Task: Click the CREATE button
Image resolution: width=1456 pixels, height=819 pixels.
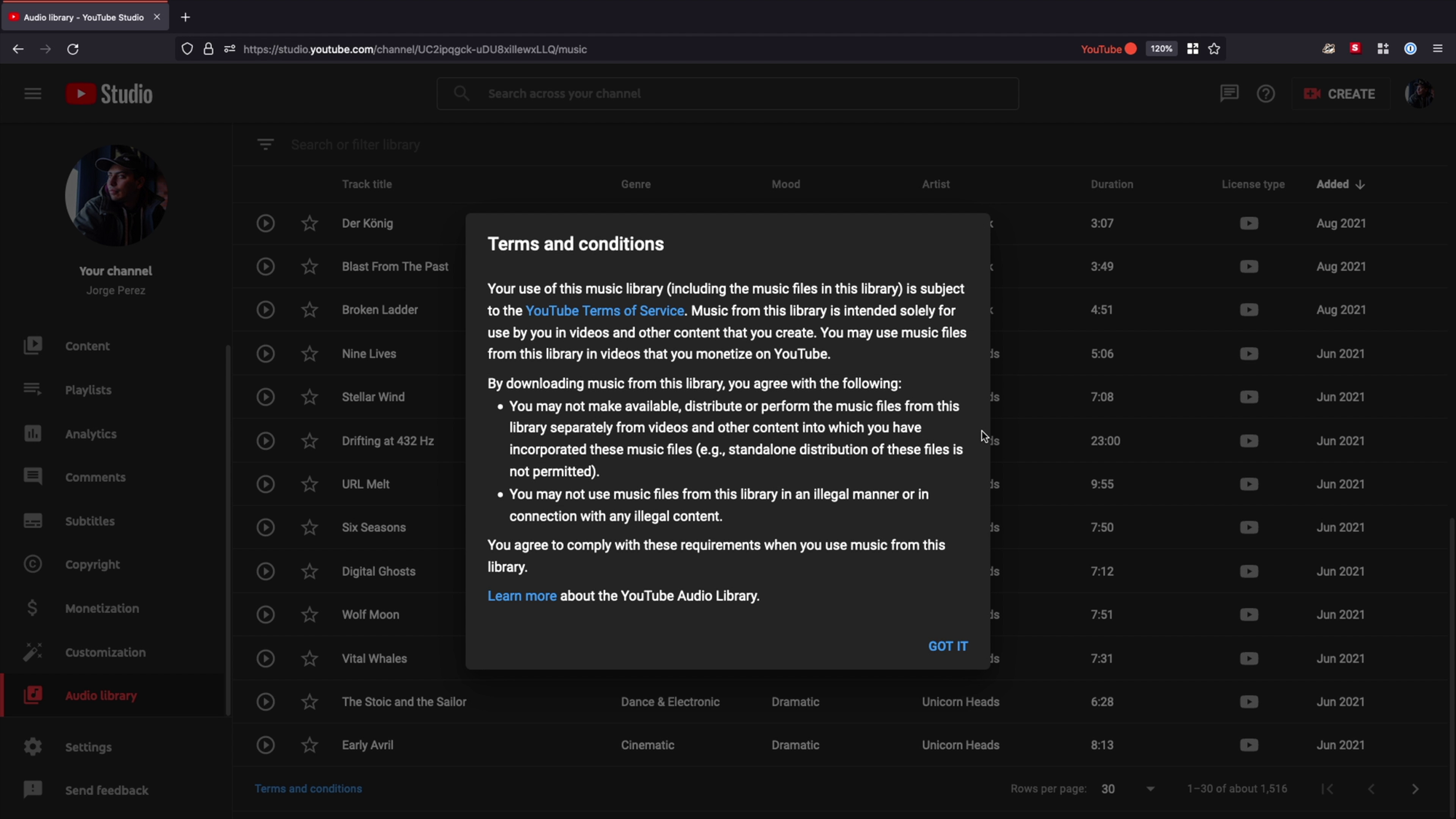Action: pos(1340,94)
